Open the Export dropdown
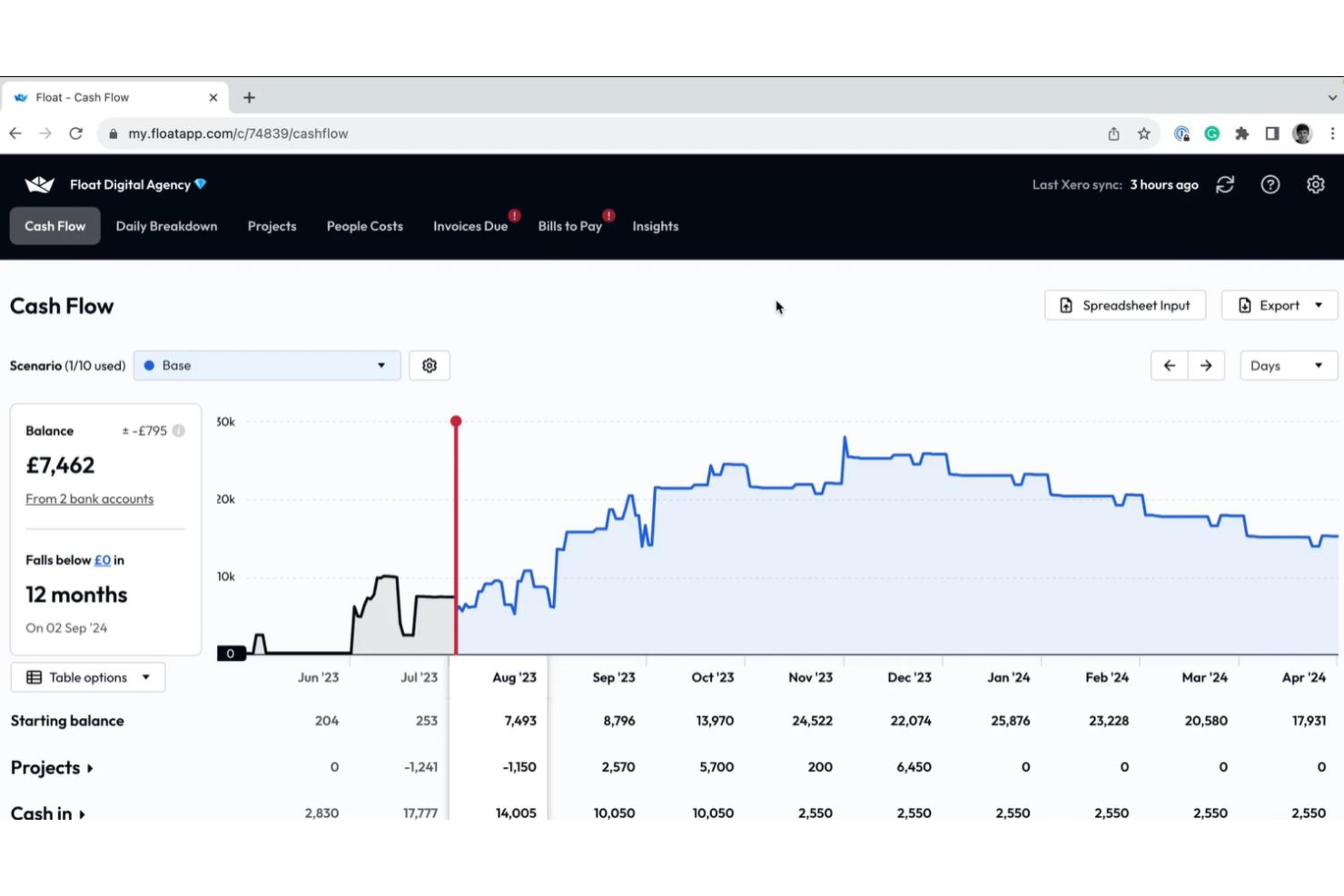Screen dimensions: 1344x896 1280,305
